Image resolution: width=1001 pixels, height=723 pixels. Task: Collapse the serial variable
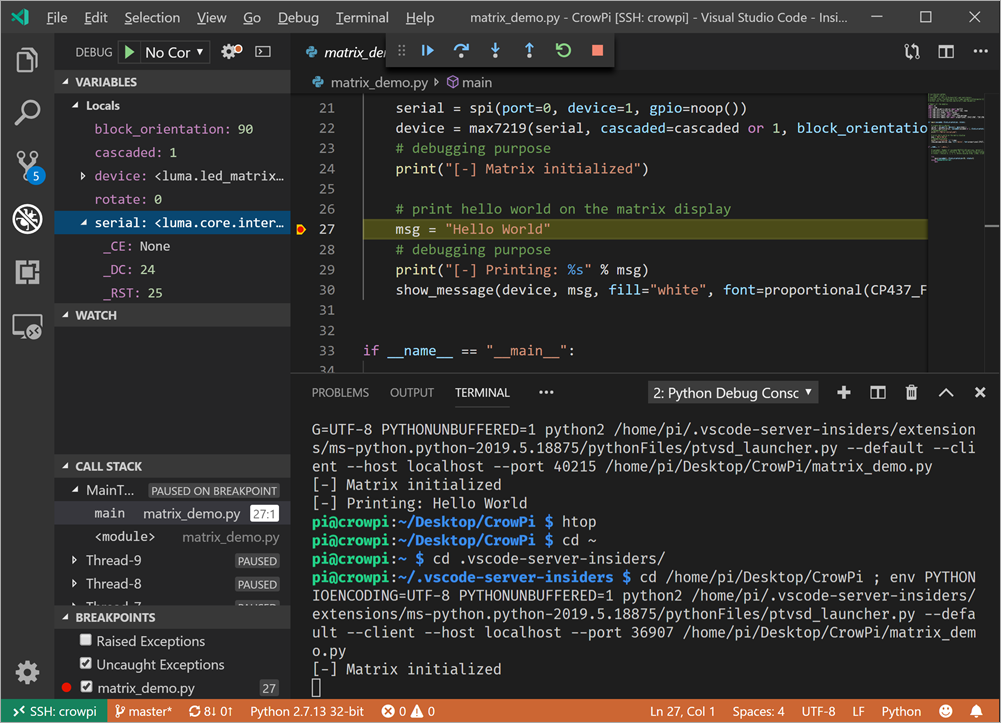pos(84,223)
